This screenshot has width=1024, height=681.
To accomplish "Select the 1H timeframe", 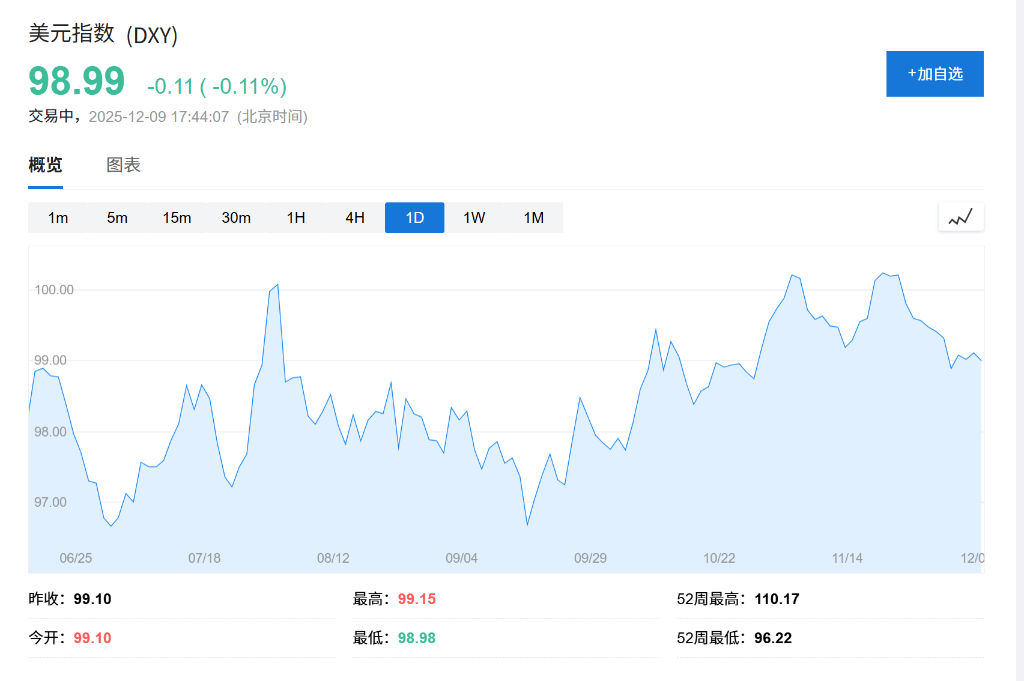I will pyautogui.click(x=295, y=217).
